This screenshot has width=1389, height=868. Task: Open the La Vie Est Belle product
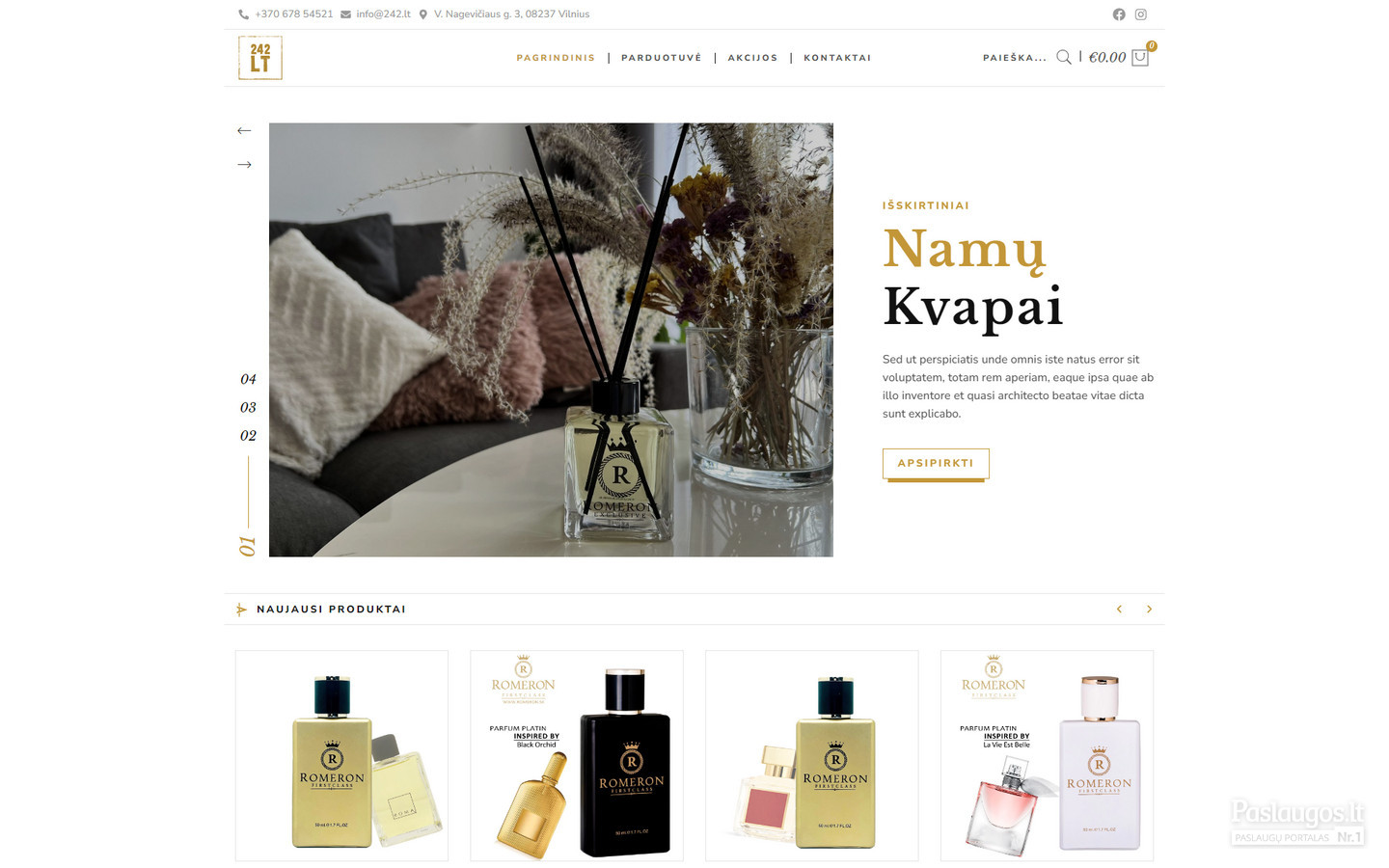click(x=1047, y=755)
